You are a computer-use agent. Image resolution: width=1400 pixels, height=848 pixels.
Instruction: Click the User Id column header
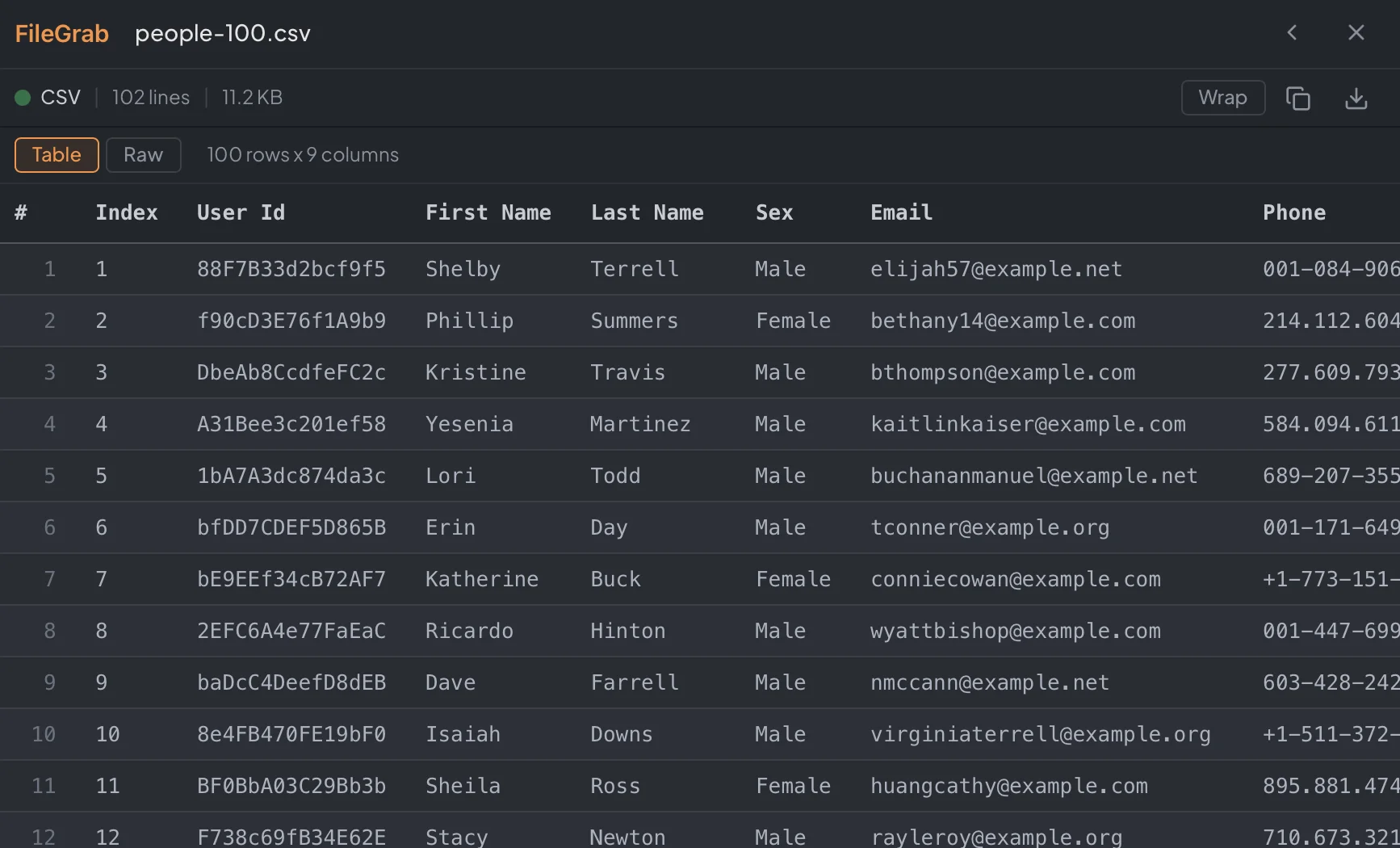[x=241, y=212]
